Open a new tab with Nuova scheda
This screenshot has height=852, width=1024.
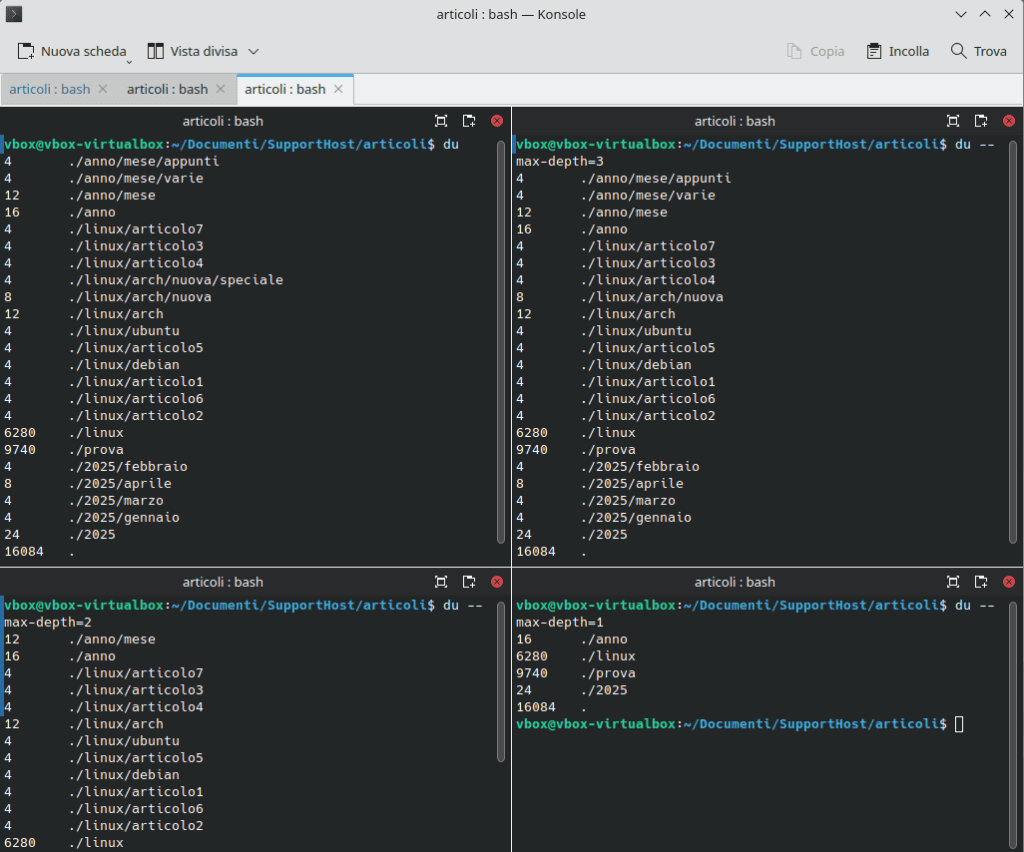click(72, 51)
